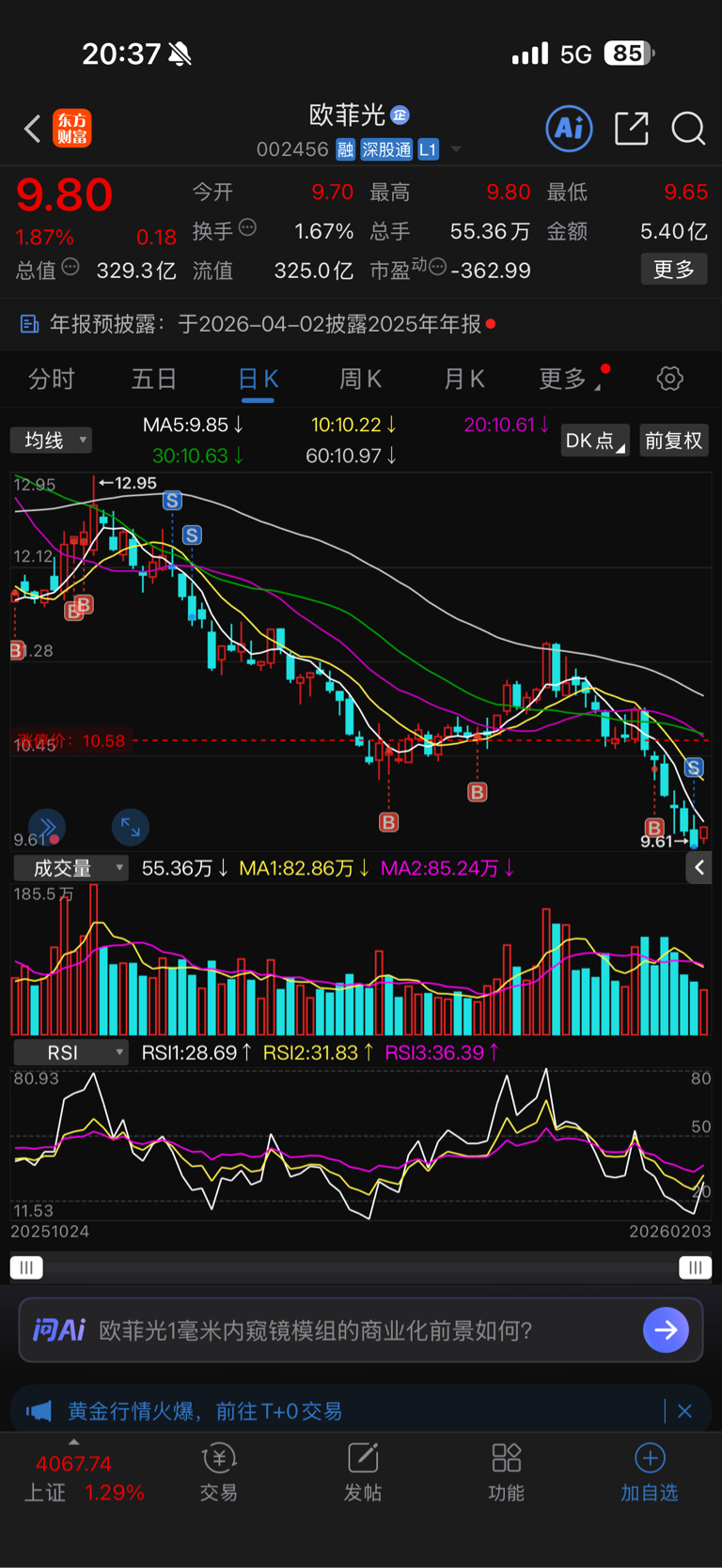722x1568 pixels.
Task: Launch the Ai assistant round icon
Action: pos(569,128)
